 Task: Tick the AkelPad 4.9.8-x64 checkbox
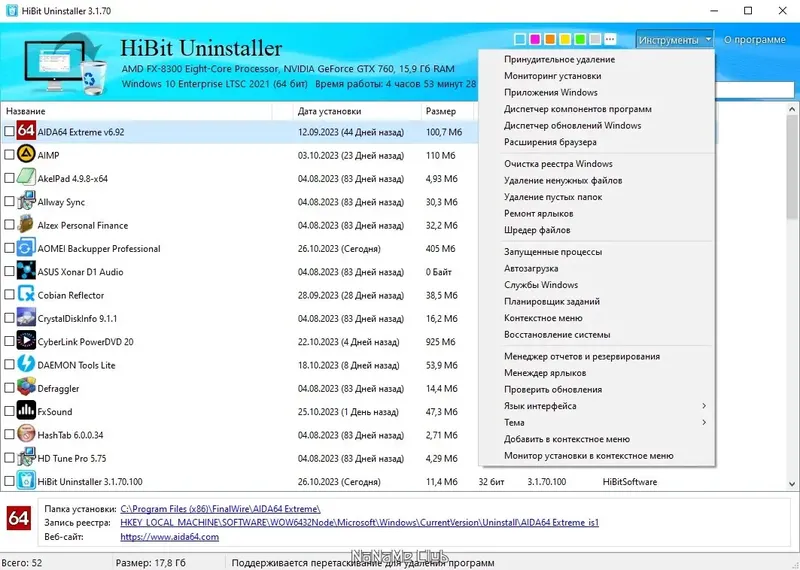[9, 178]
